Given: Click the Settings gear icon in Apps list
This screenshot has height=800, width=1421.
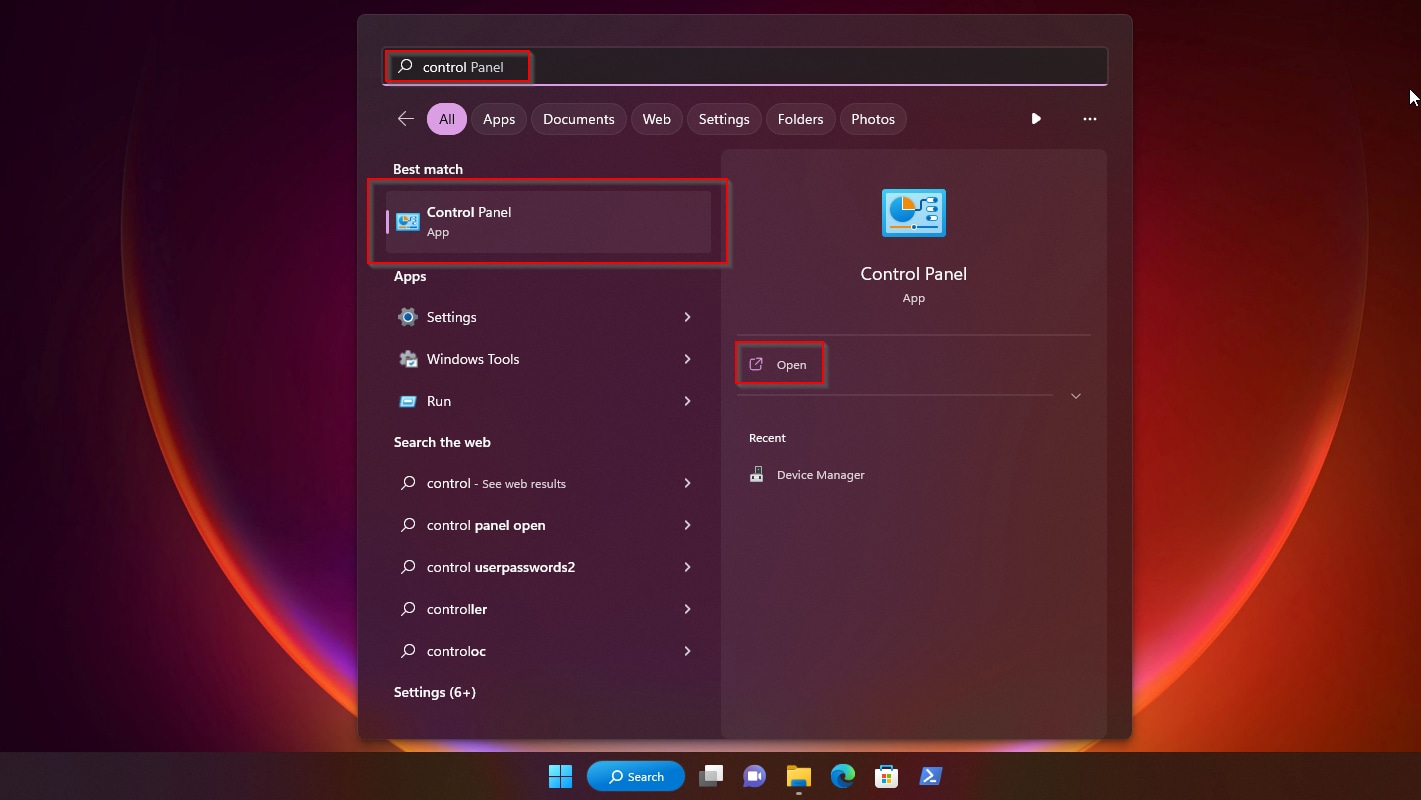Looking at the screenshot, I should [x=407, y=317].
